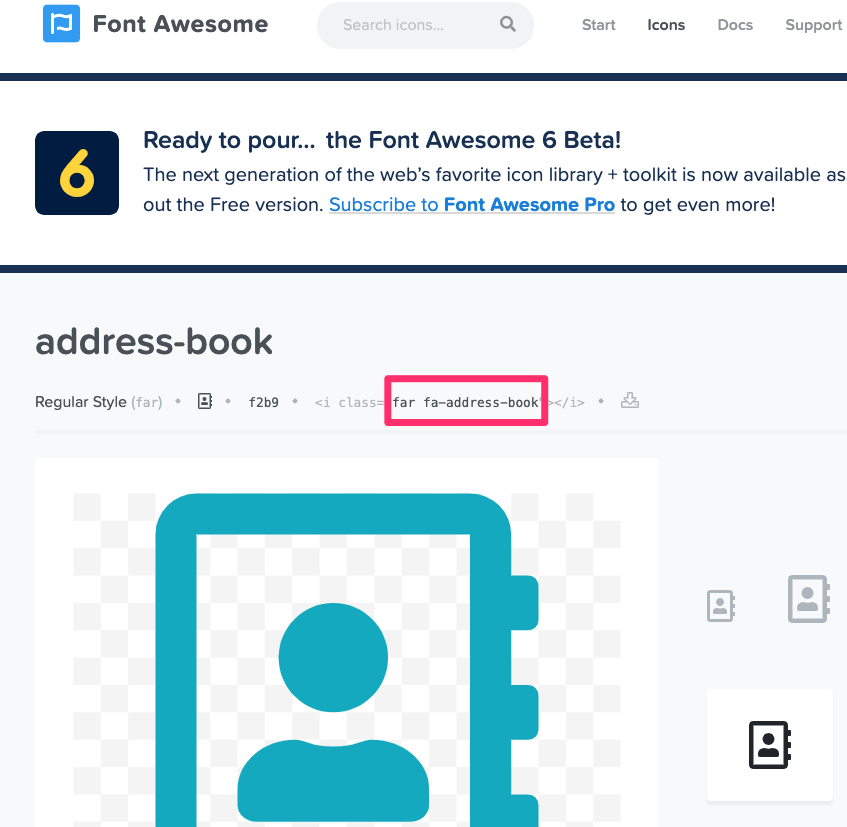Click the Font Awesome flag logo
This screenshot has height=827, width=847.
tap(61, 23)
